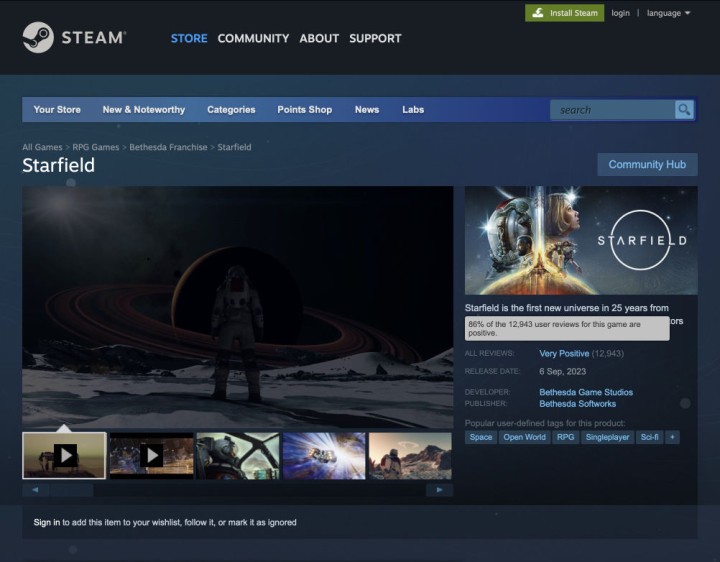The width and height of the screenshot is (720, 562).
Task: Click the search magnifier icon
Action: pyautogui.click(x=684, y=110)
